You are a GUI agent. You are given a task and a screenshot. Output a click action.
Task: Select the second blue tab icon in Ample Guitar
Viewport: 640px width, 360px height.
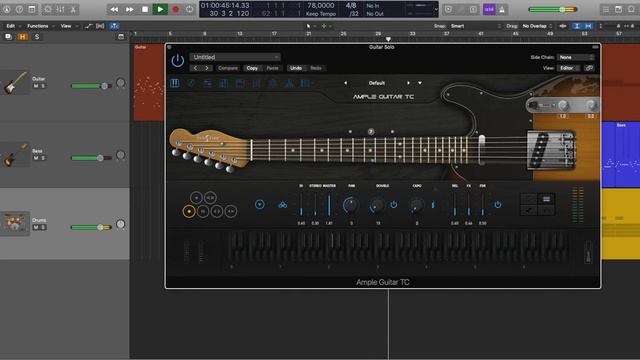(x=191, y=83)
